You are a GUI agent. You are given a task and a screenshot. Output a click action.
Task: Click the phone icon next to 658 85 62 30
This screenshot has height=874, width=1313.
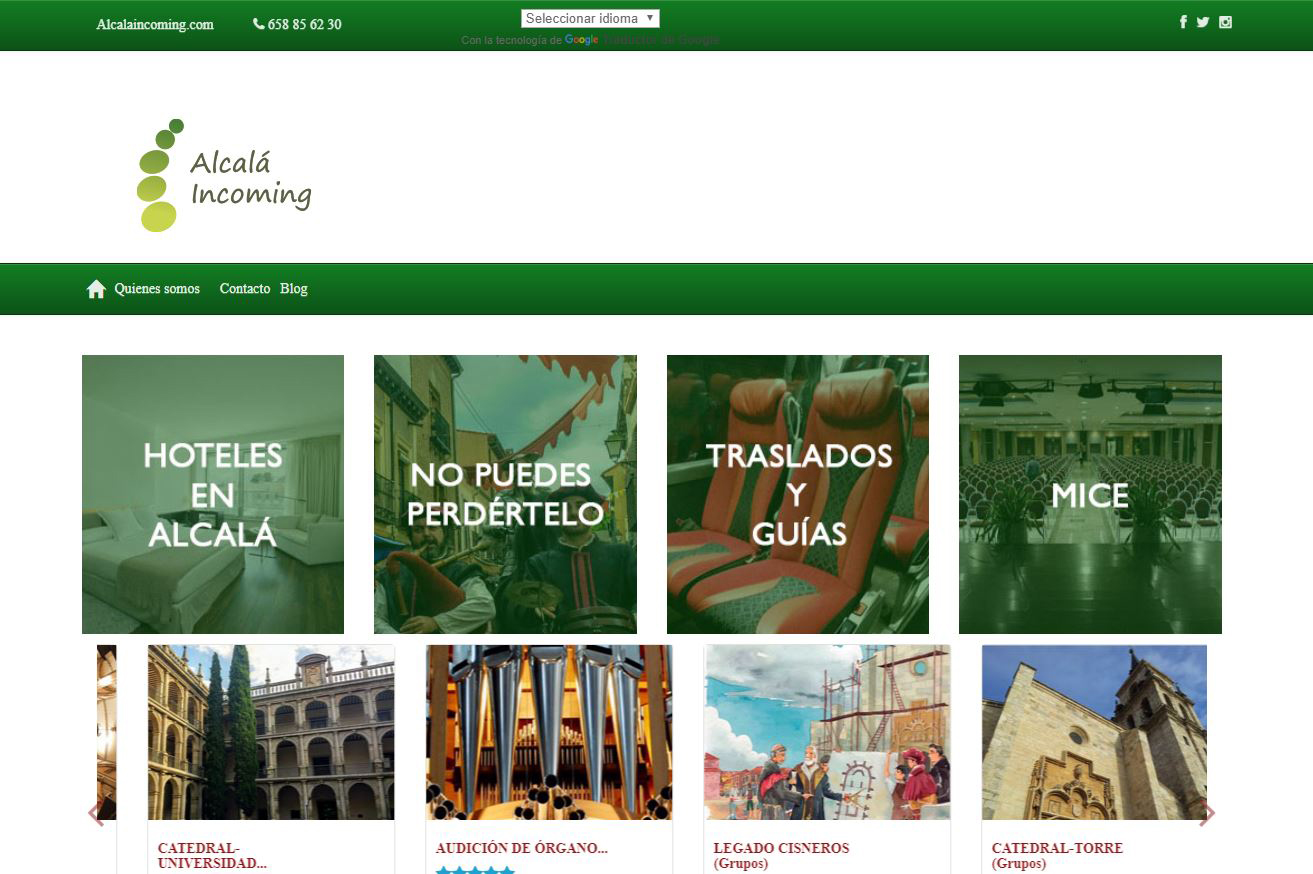(259, 24)
